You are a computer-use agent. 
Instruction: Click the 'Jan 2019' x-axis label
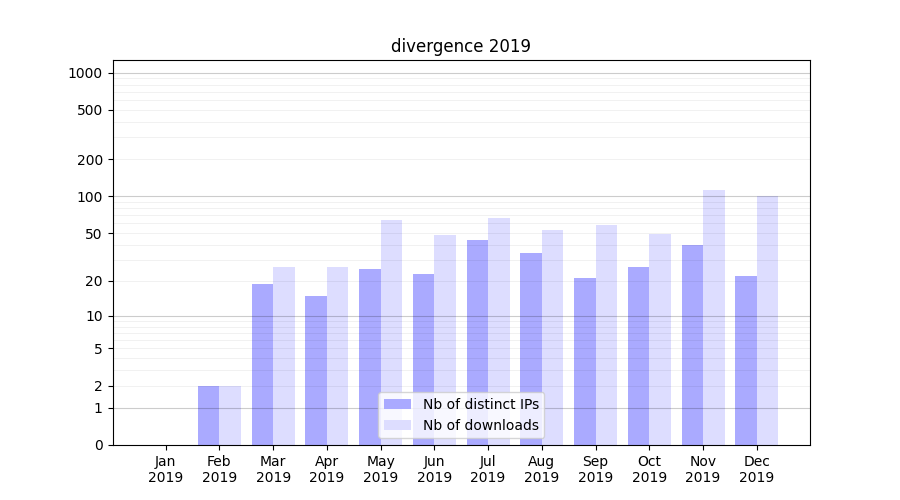pos(166,469)
